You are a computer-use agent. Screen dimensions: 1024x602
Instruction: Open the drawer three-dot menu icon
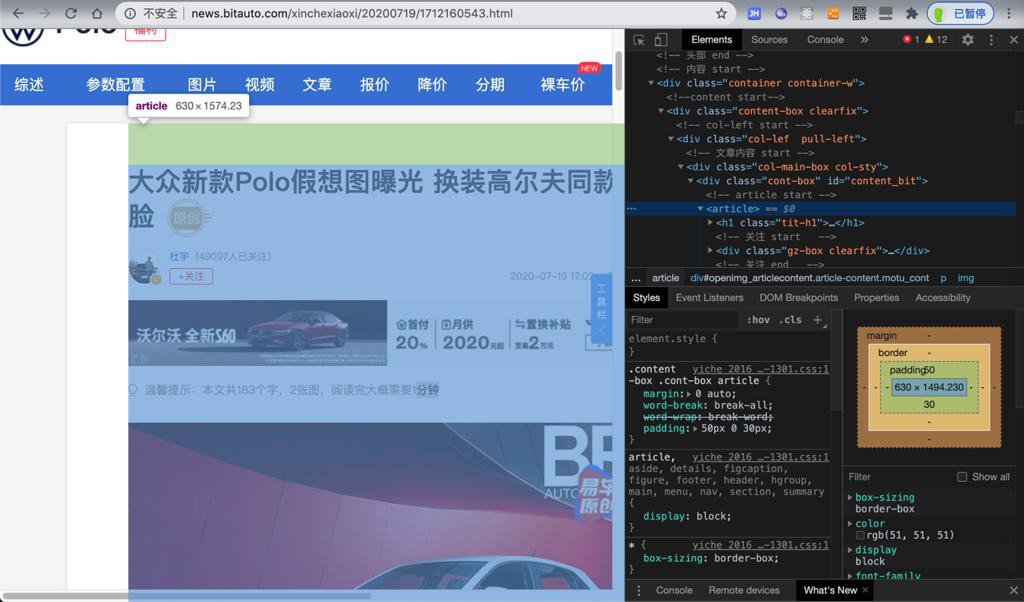(638, 590)
